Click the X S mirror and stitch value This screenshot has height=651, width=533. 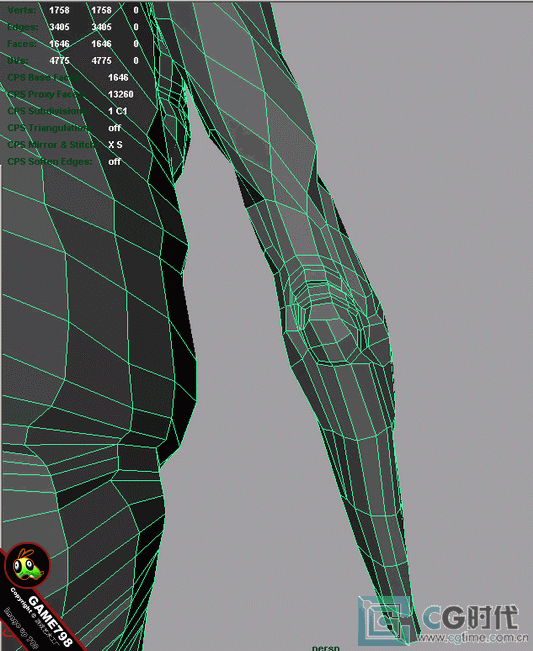coord(115,145)
